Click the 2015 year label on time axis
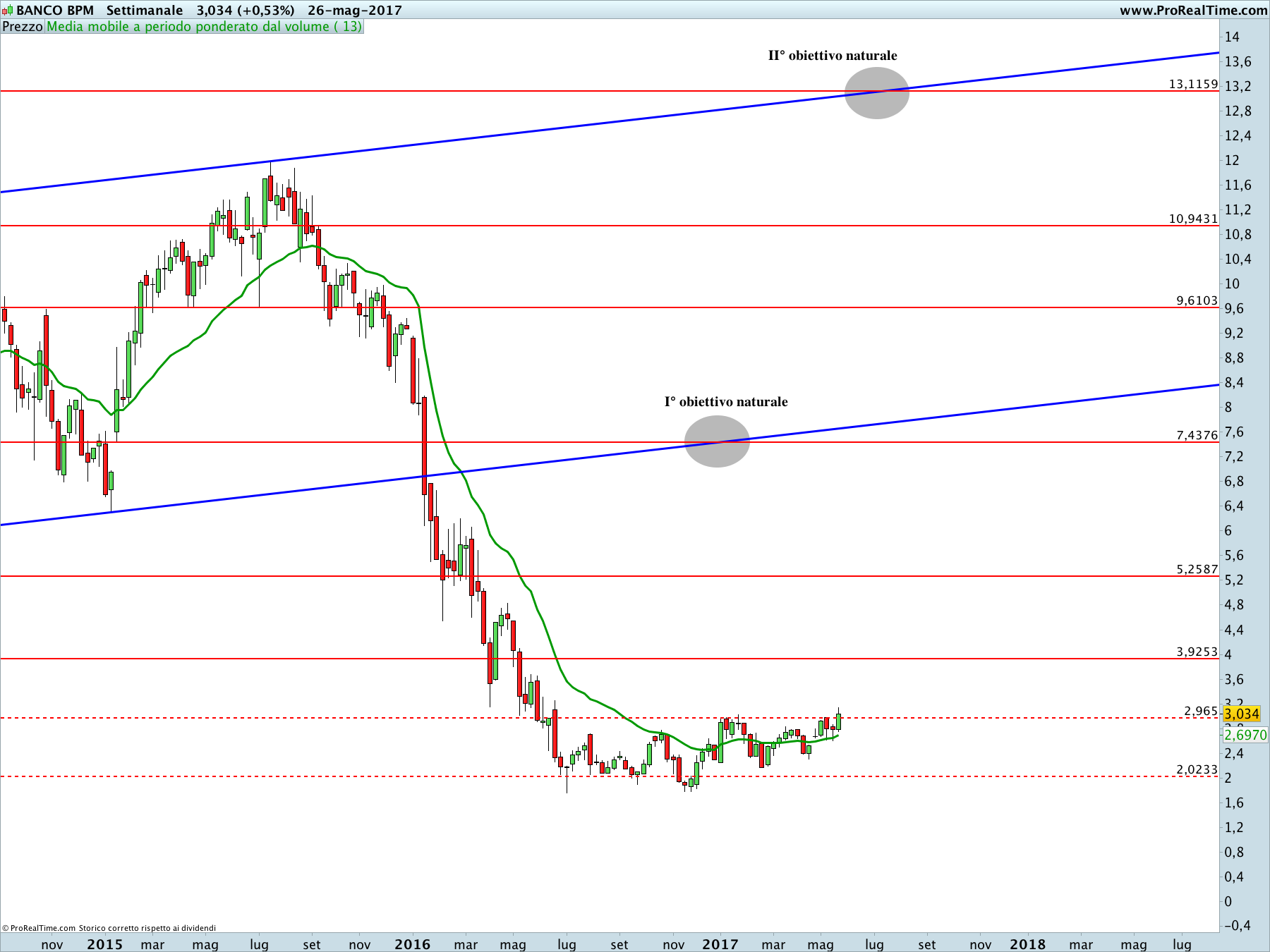 pos(104,944)
